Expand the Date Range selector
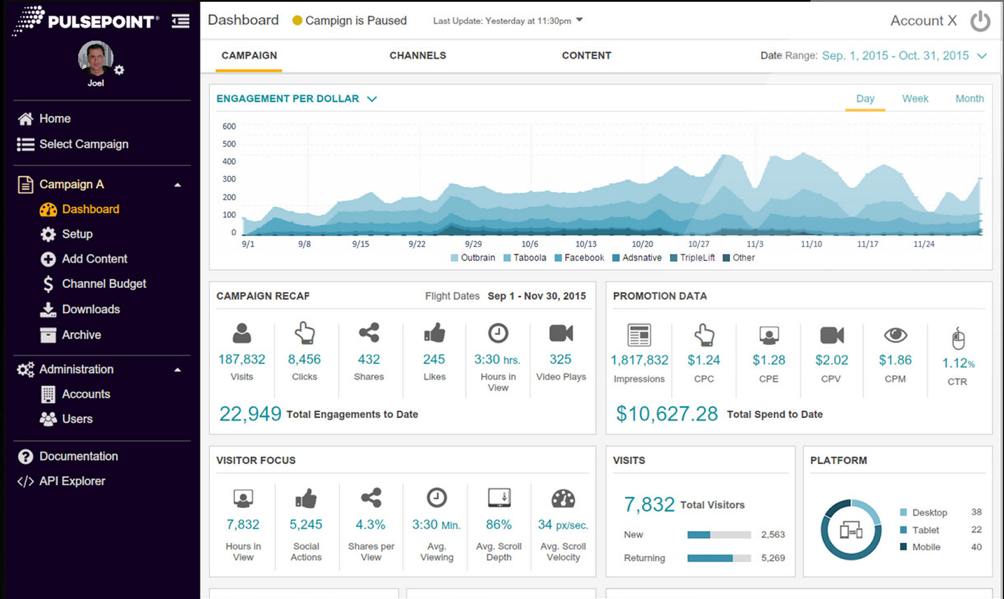The height and width of the screenshot is (599, 1004). coord(982,56)
